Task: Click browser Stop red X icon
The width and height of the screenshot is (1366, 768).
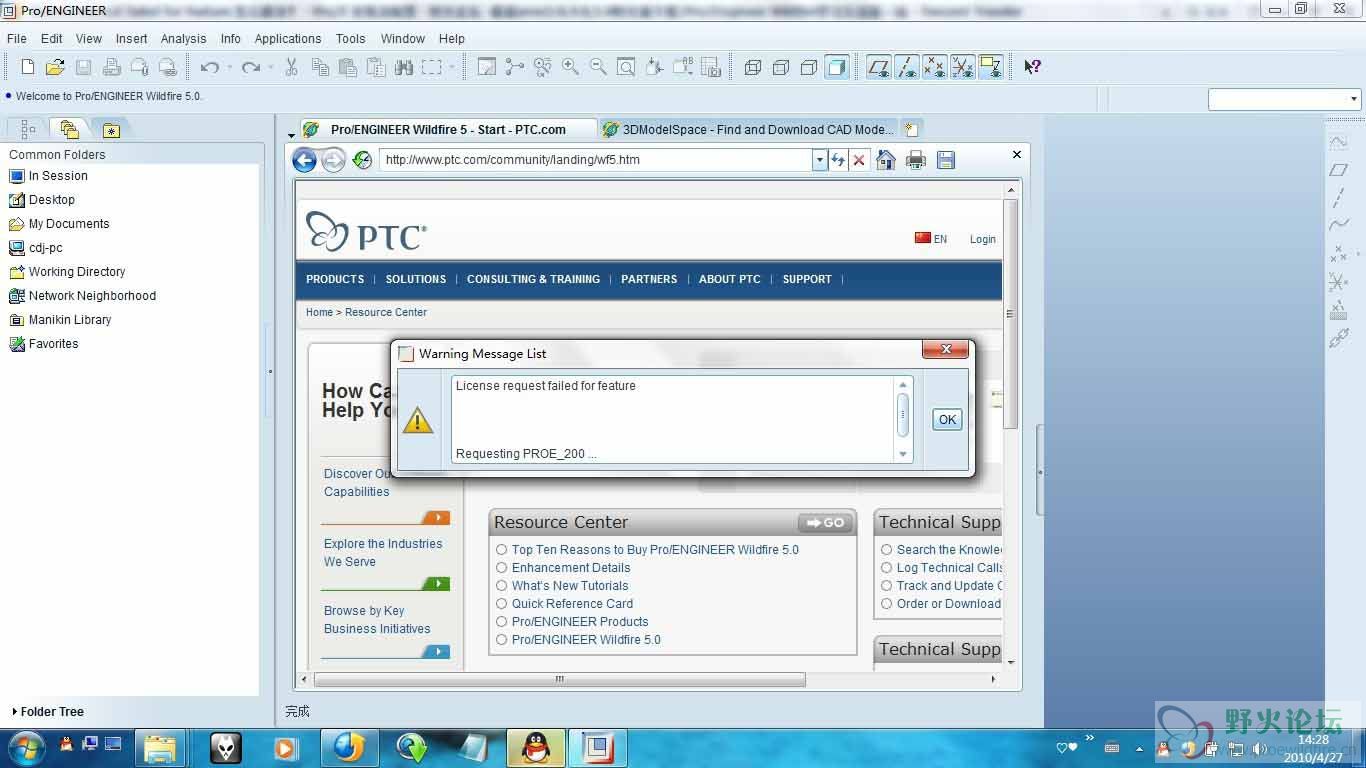Action: 859,160
